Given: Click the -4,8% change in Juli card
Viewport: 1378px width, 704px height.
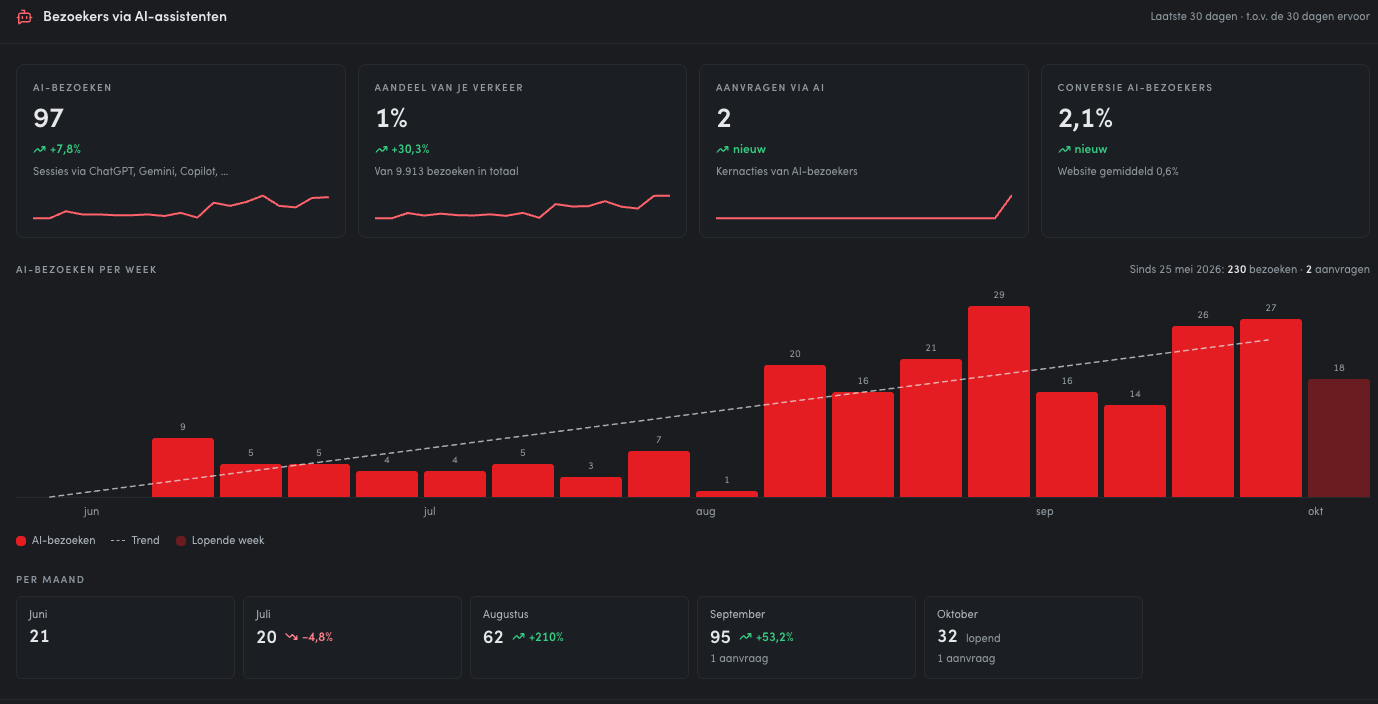Looking at the screenshot, I should (317, 637).
